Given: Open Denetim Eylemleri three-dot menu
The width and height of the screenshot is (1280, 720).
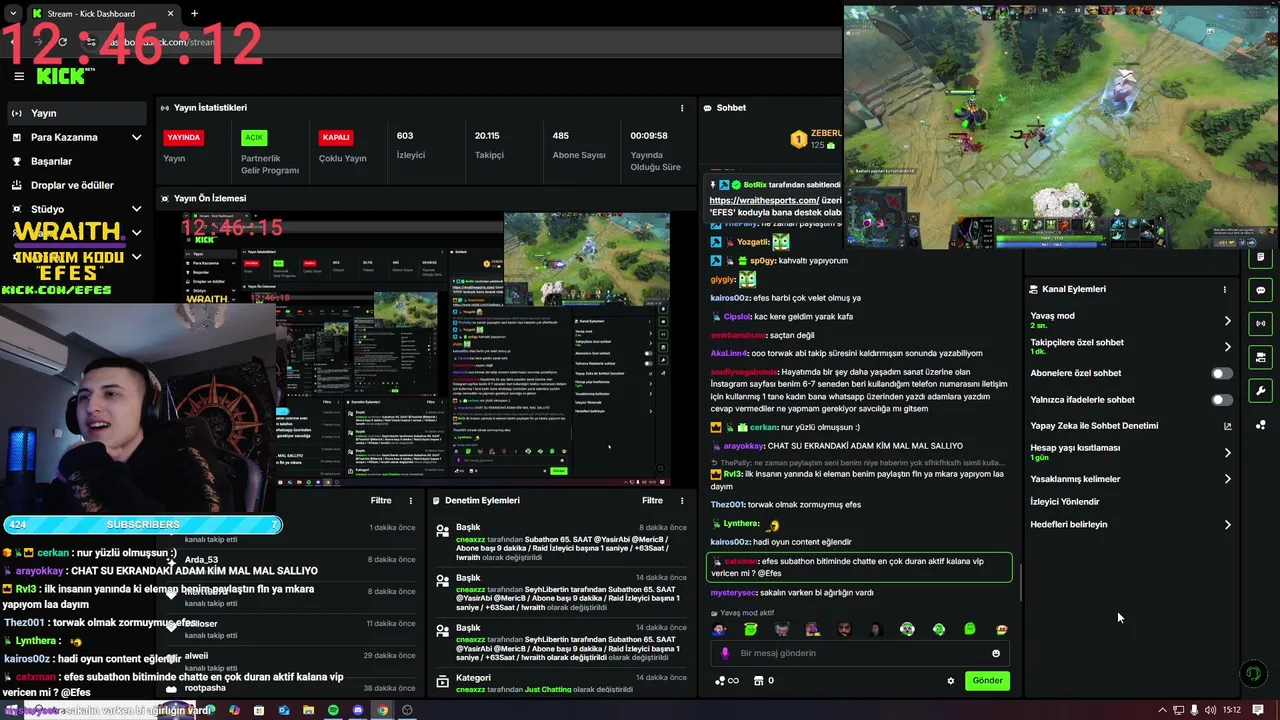Looking at the screenshot, I should coord(682,501).
